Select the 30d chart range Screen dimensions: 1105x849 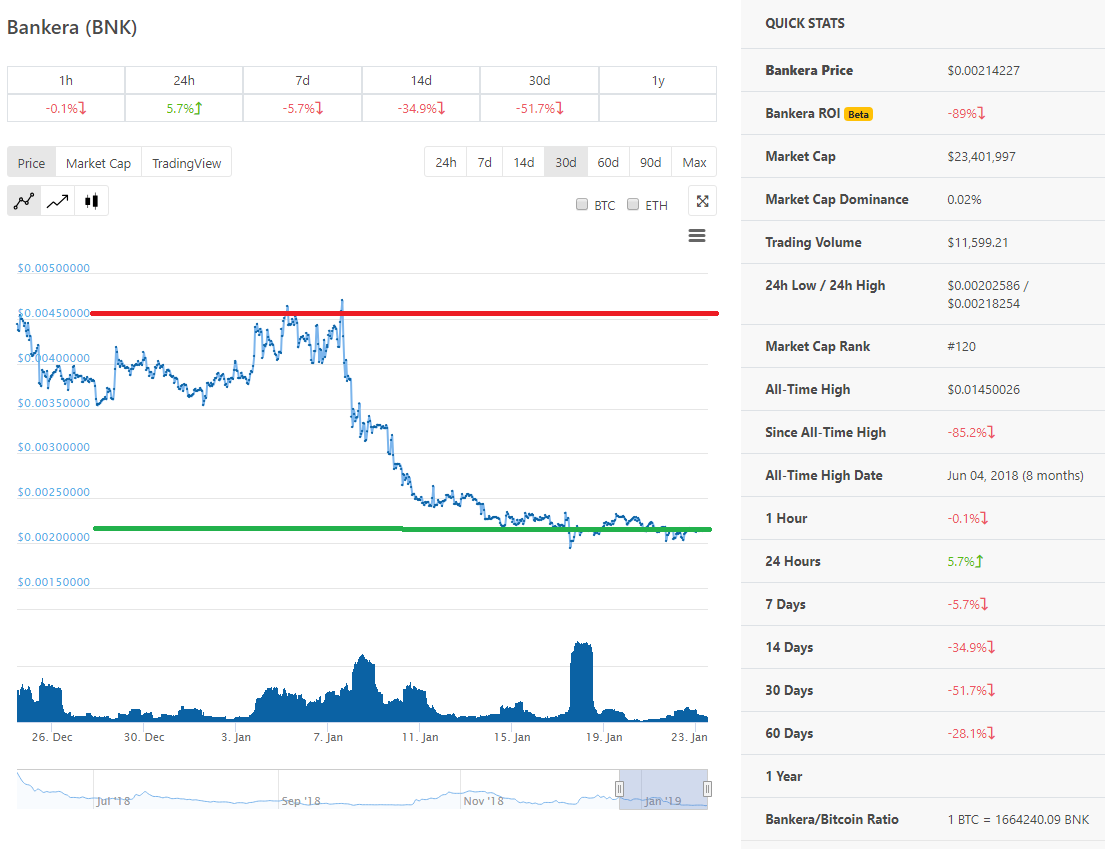tap(566, 162)
